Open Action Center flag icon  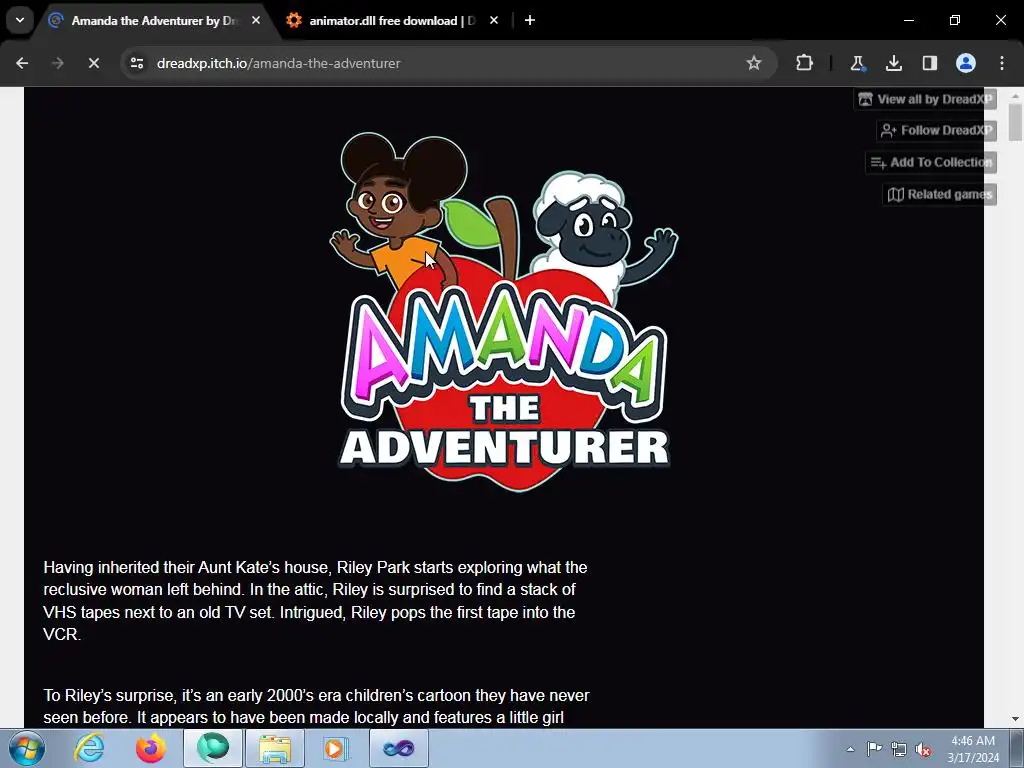[874, 749]
